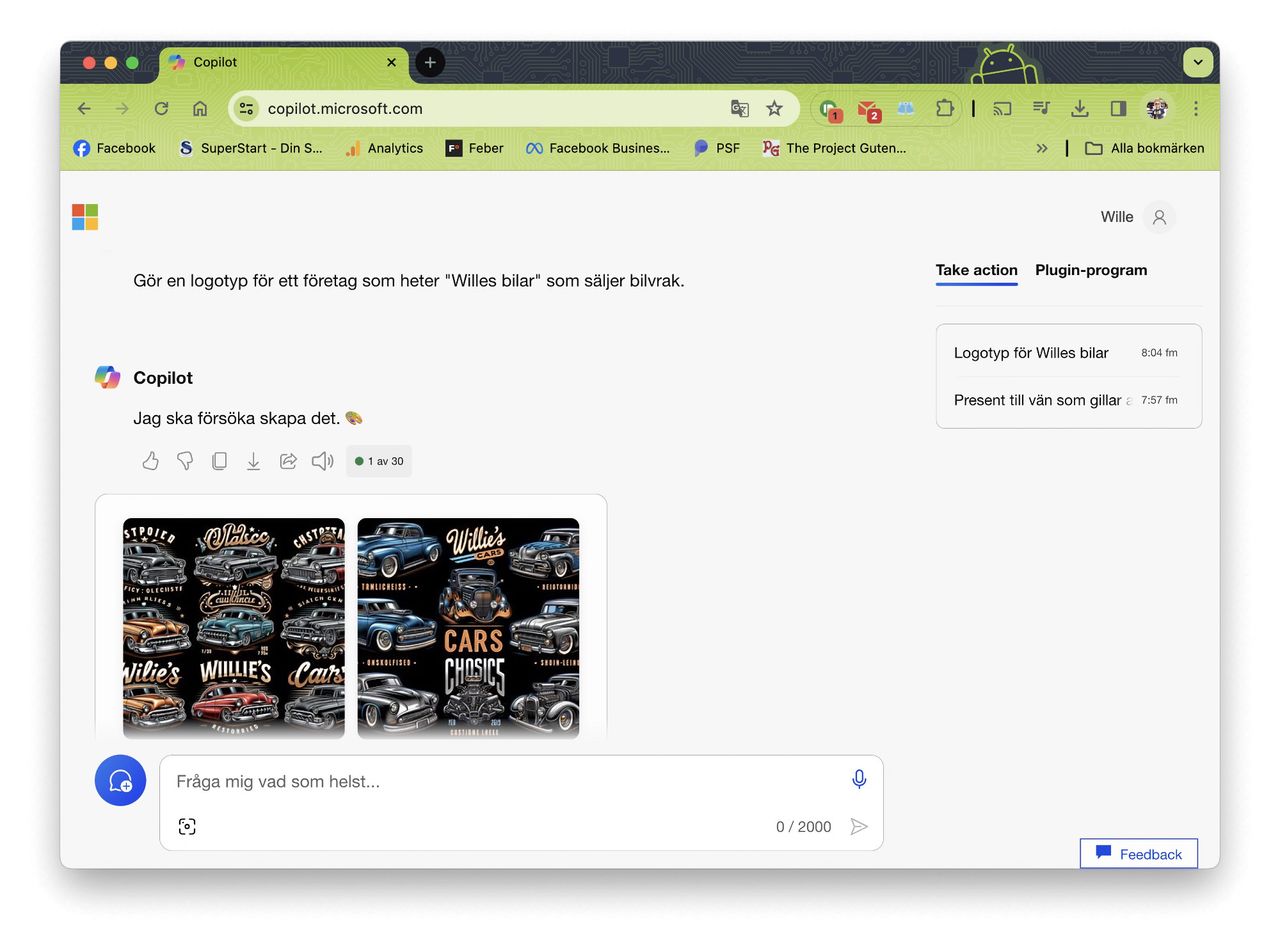
Task: Copy the Copilot response
Action: (219, 461)
